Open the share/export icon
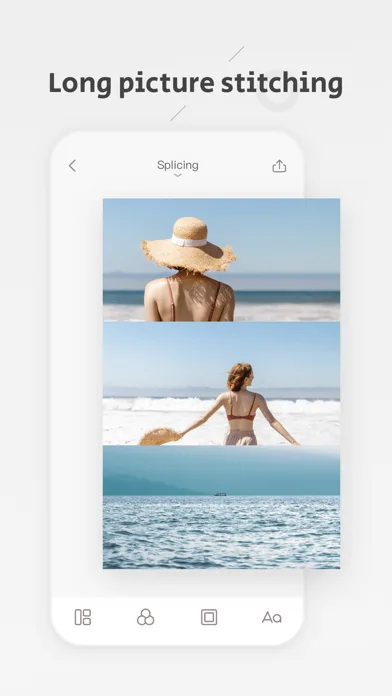This screenshot has height=696, width=392. pos(279,166)
